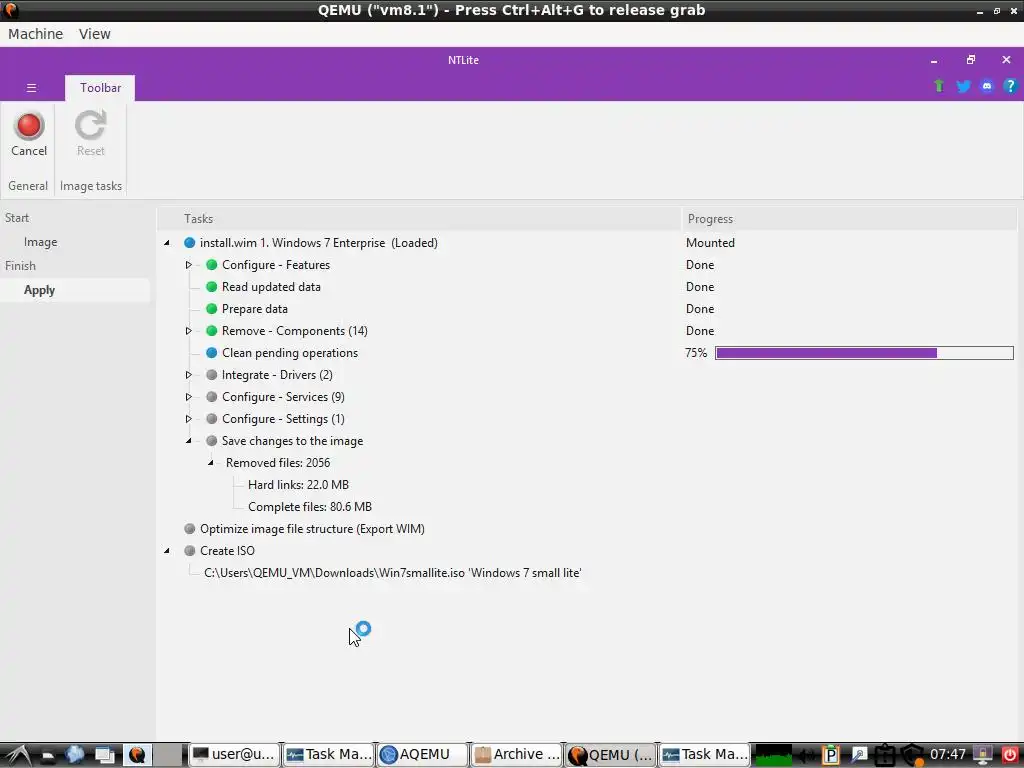Click the CPU usage graph in tray
Viewport: 1024px width, 768px height.
pyautogui.click(x=773, y=755)
